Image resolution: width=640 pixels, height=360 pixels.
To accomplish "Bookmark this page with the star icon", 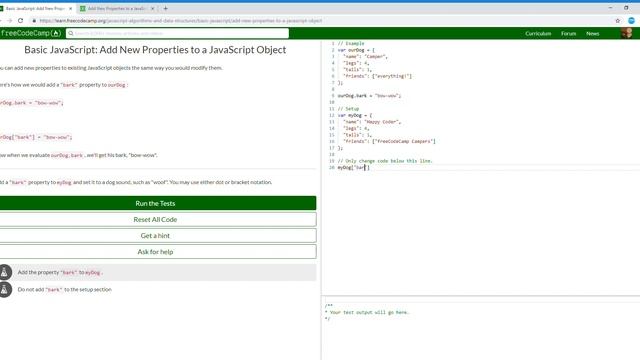I will click(x=618, y=20).
